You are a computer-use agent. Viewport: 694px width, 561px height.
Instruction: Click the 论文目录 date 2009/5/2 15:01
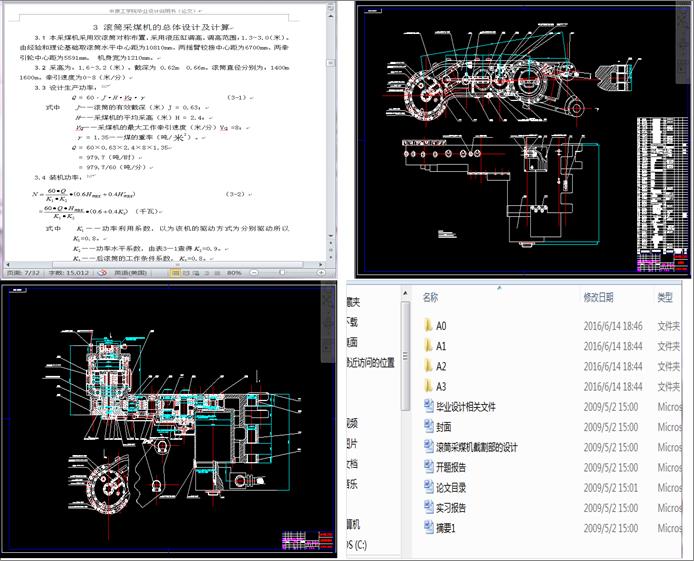point(611,488)
